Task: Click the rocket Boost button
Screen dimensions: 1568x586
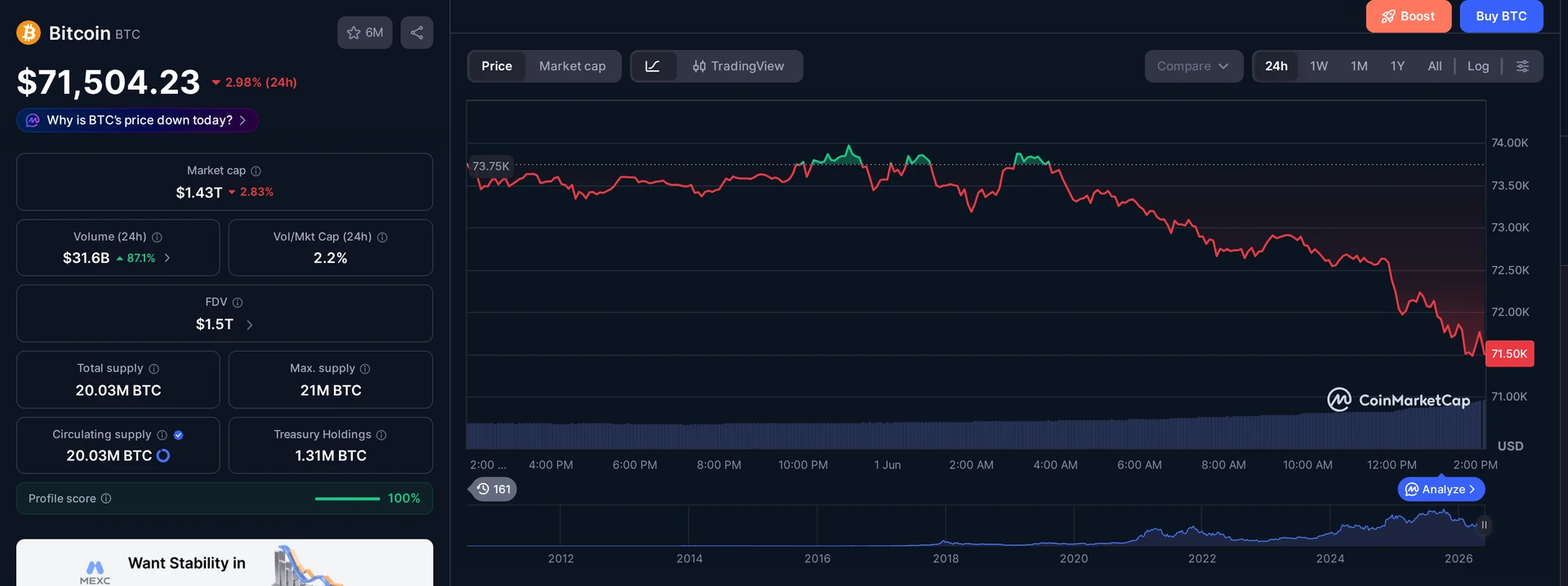Action: [1408, 16]
